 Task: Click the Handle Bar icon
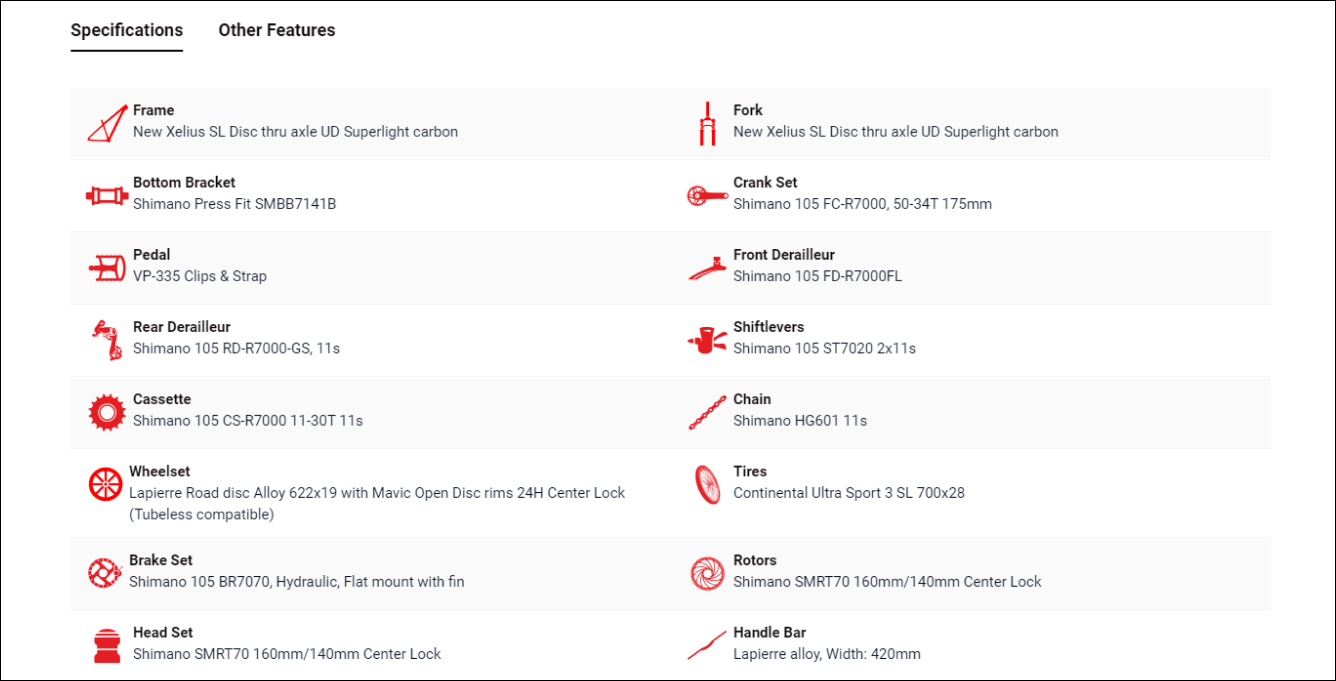tap(707, 646)
